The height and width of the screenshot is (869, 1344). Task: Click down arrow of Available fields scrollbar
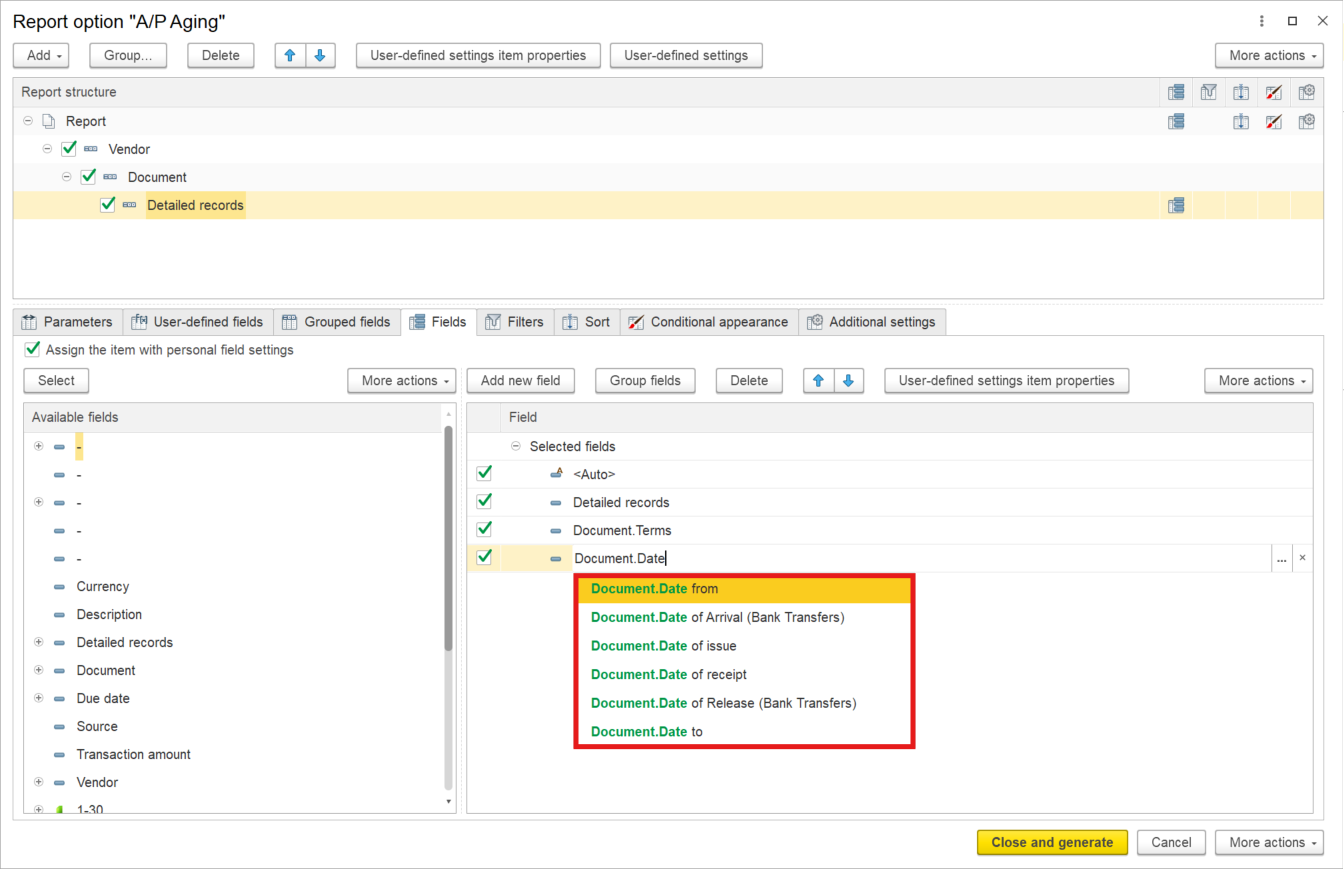point(448,802)
